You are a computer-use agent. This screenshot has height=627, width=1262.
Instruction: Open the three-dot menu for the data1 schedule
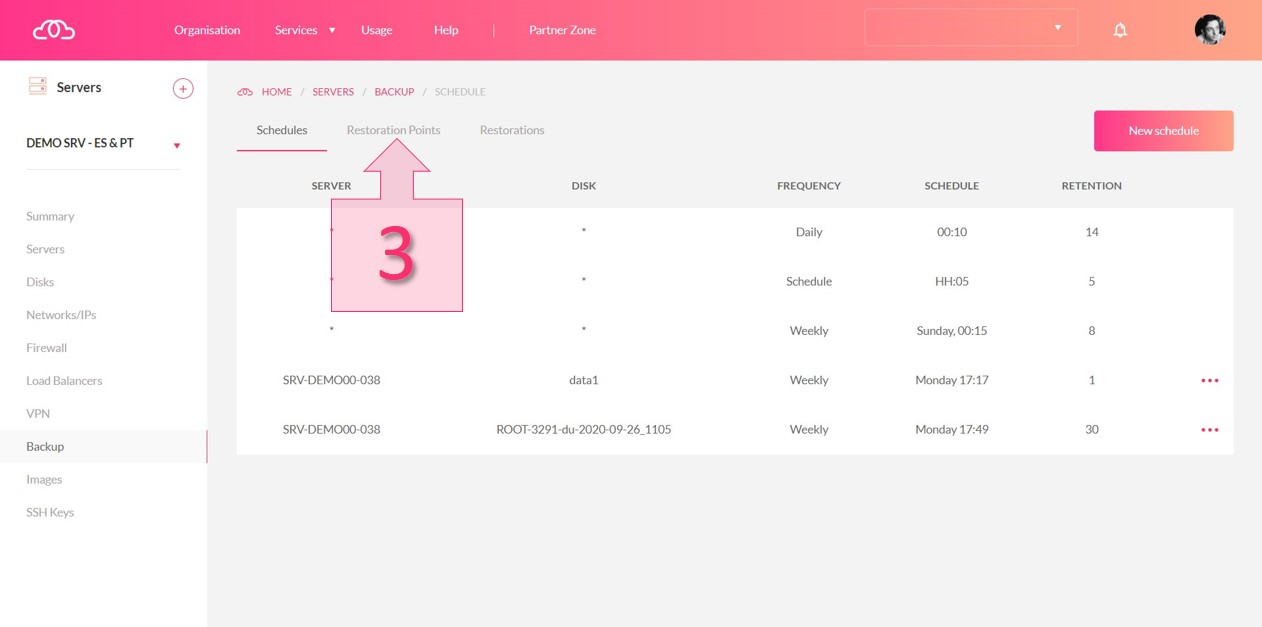[x=1209, y=381]
